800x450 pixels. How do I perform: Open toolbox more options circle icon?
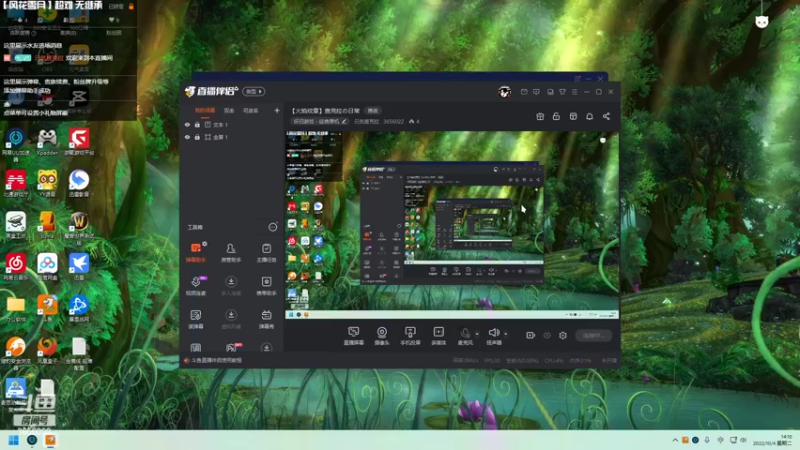273,227
